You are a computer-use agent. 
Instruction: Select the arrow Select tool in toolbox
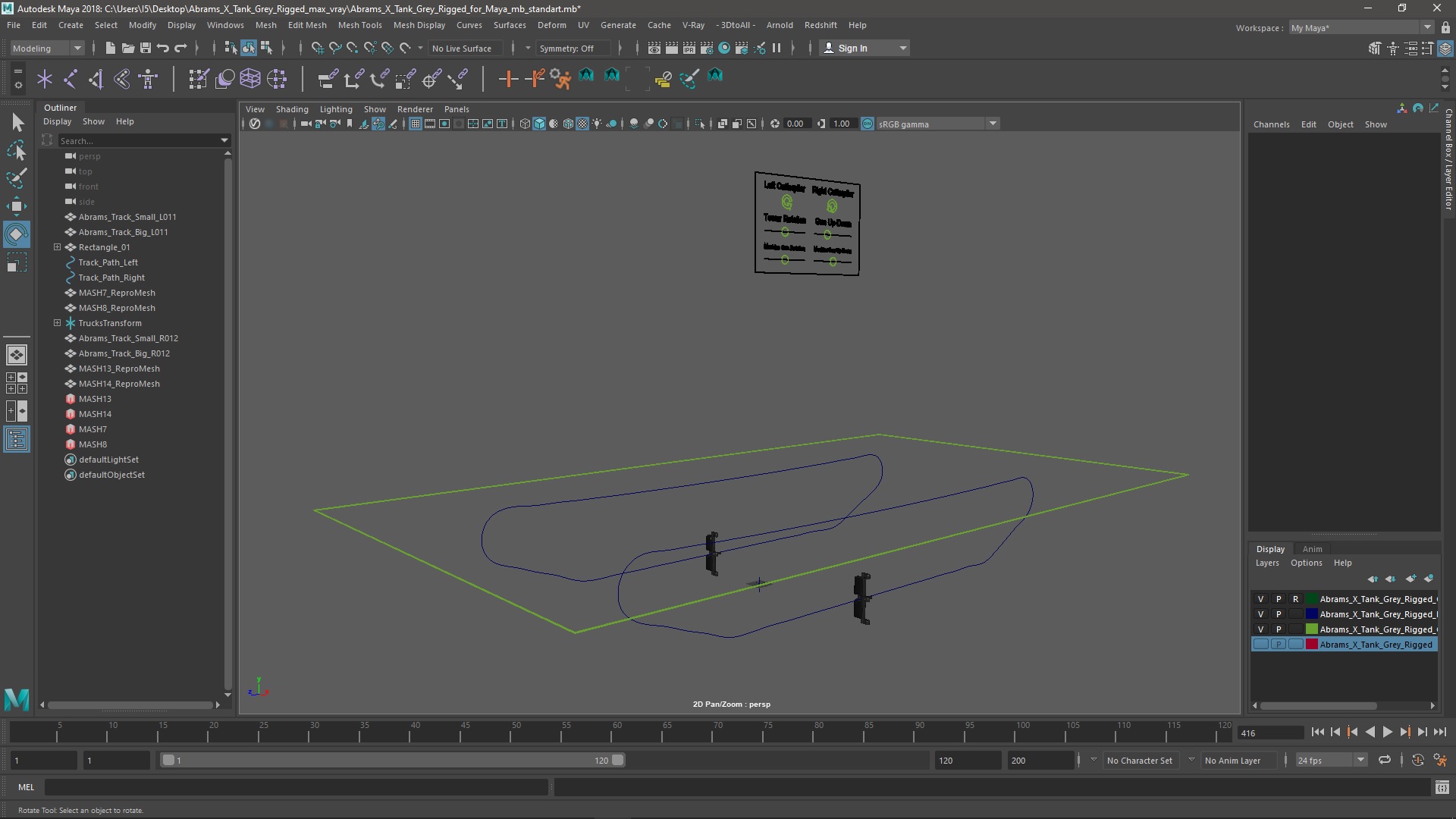pyautogui.click(x=17, y=123)
